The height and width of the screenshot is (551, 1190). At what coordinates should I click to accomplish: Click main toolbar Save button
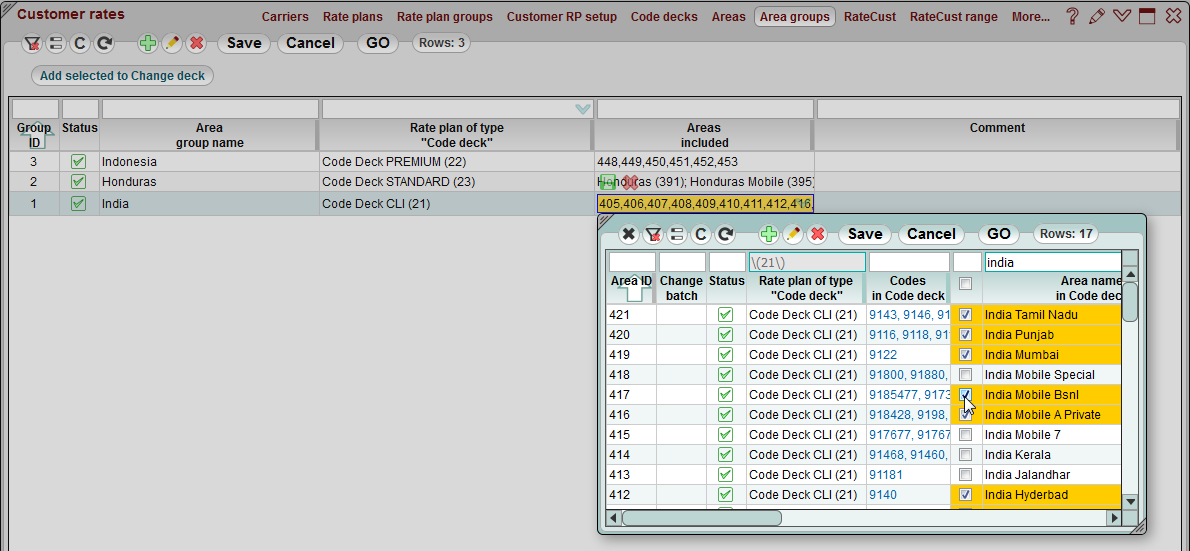[244, 43]
